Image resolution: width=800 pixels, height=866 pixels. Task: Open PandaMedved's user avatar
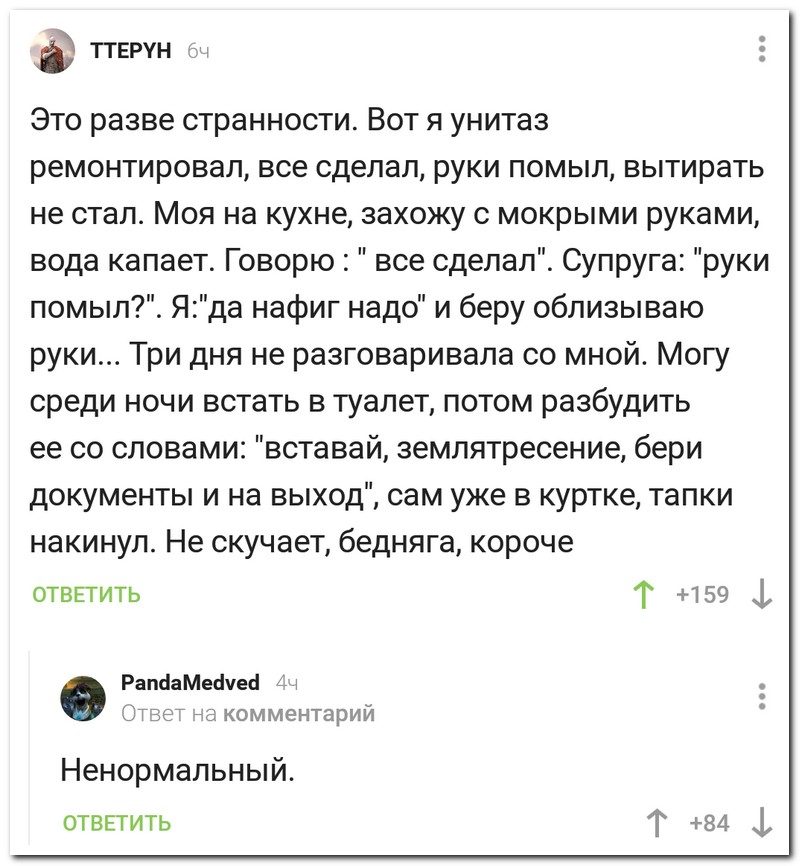click(83, 698)
